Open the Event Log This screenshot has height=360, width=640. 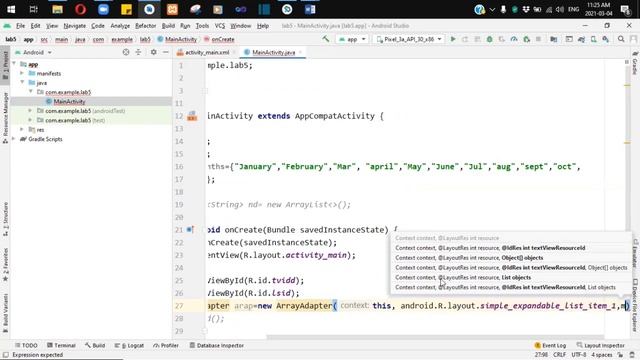(x=550, y=345)
